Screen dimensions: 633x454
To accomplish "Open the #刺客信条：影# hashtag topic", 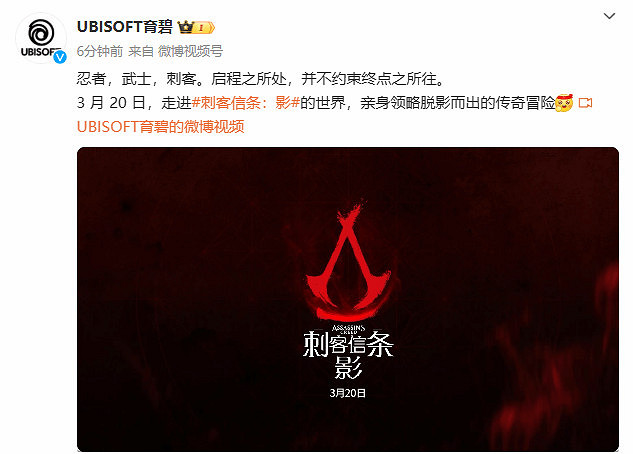I will pos(245,103).
